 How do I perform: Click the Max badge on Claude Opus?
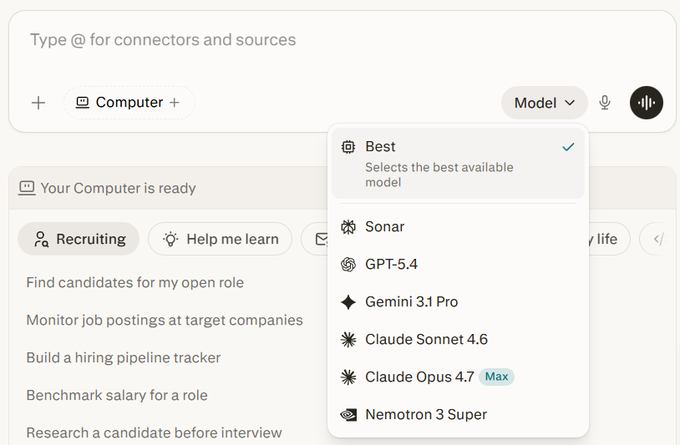pyautogui.click(x=497, y=377)
